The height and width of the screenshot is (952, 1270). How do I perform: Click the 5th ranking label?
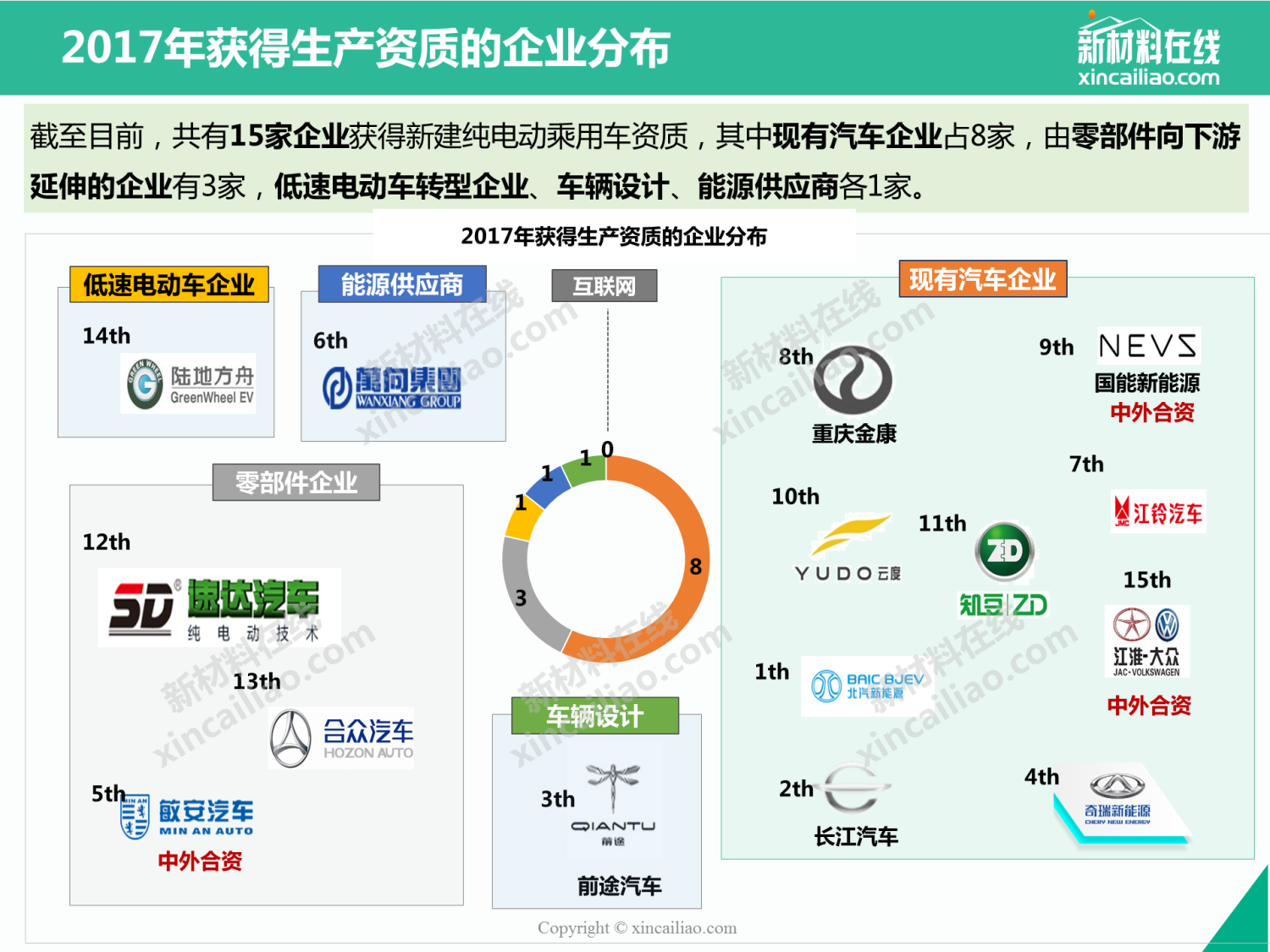(108, 794)
